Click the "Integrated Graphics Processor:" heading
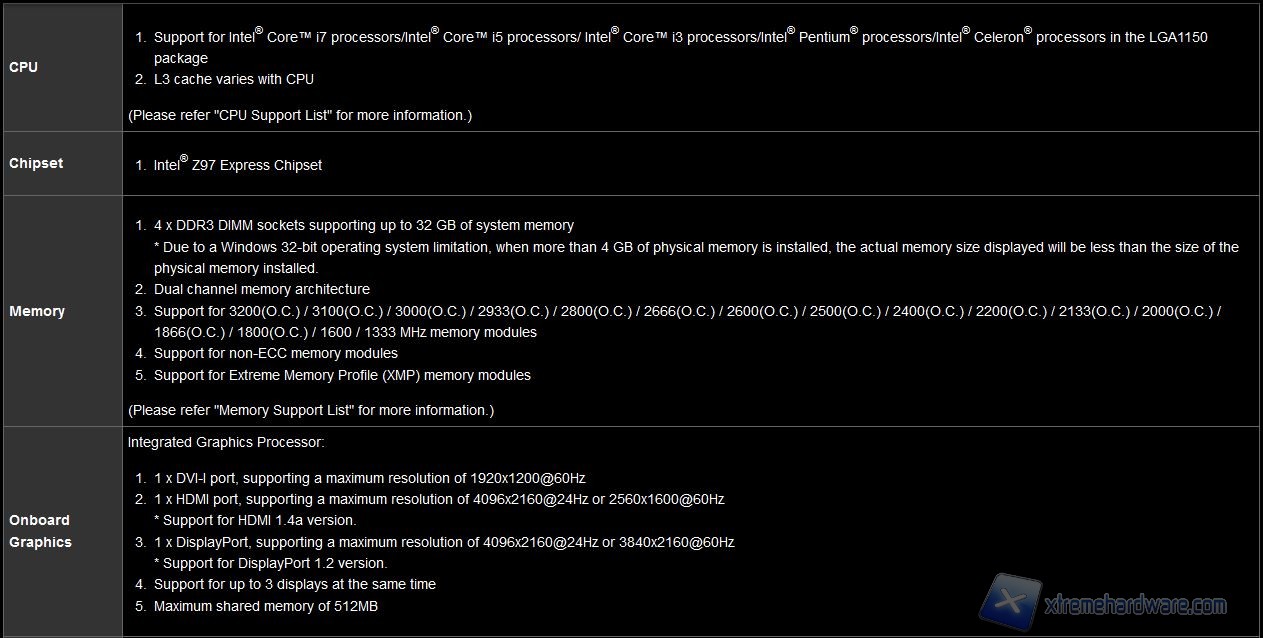This screenshot has width=1263, height=638. coord(226,442)
